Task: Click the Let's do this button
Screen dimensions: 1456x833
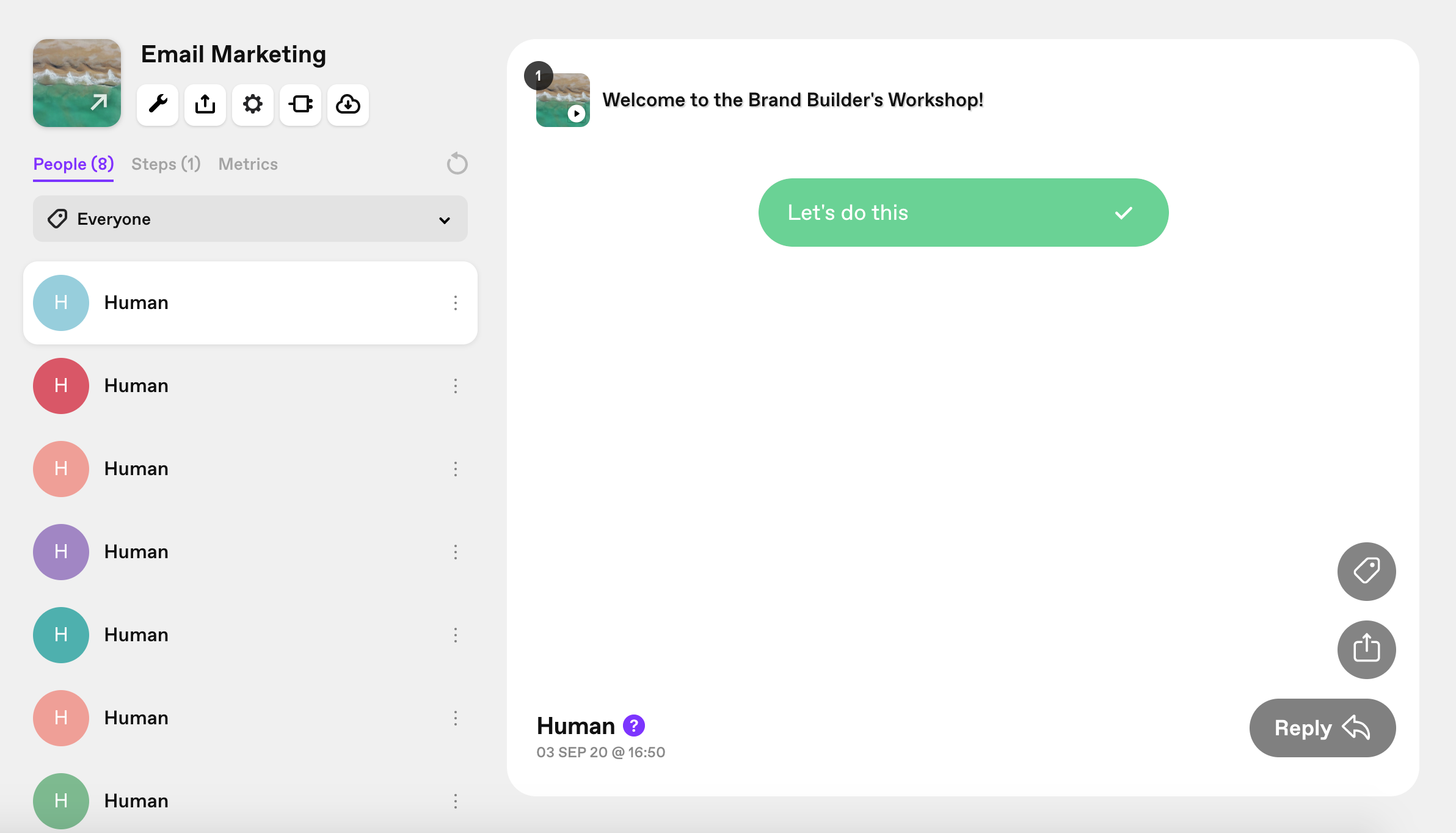Action: (x=964, y=213)
